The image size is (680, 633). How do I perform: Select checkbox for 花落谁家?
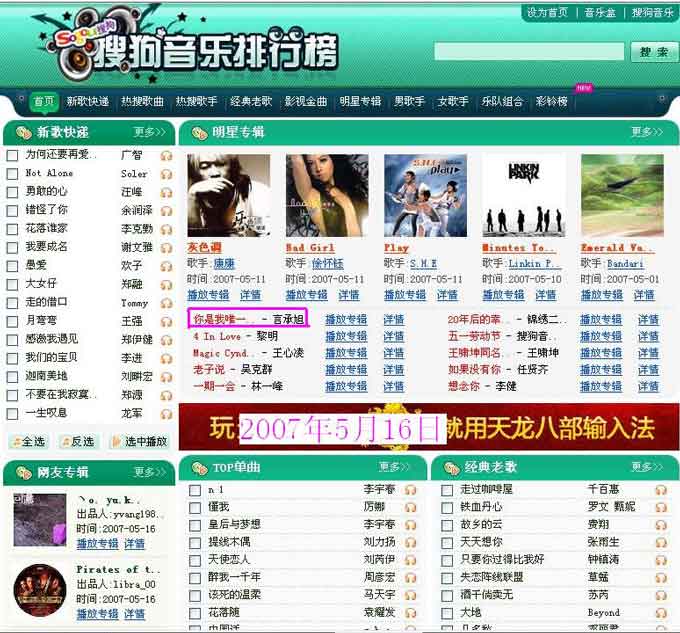(x=13, y=229)
